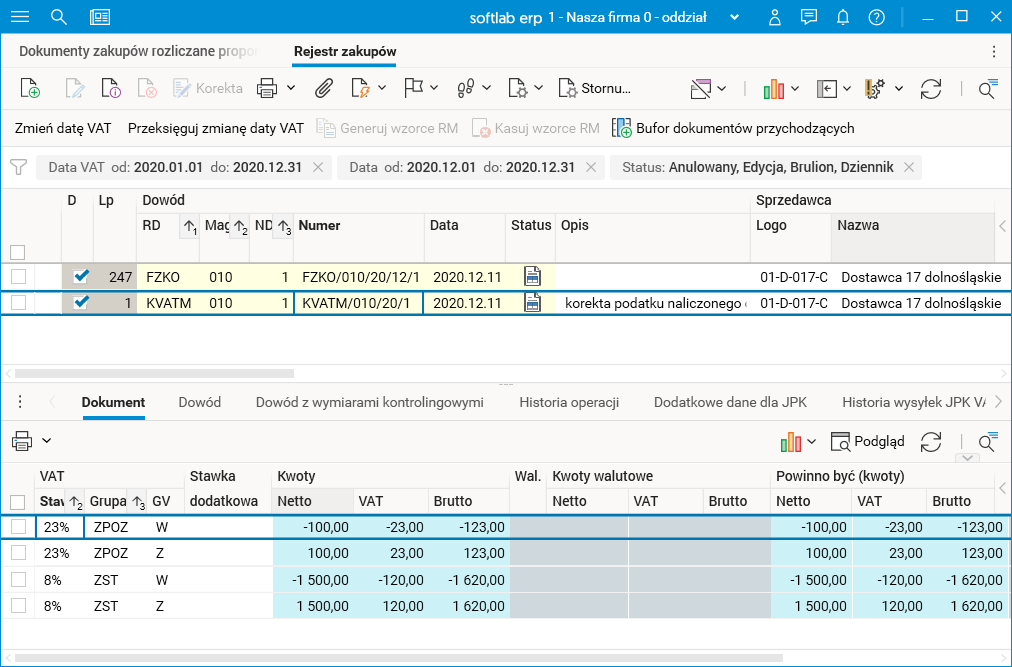1012x667 pixels.
Task: Click the paperclip attachments icon
Action: click(x=323, y=89)
